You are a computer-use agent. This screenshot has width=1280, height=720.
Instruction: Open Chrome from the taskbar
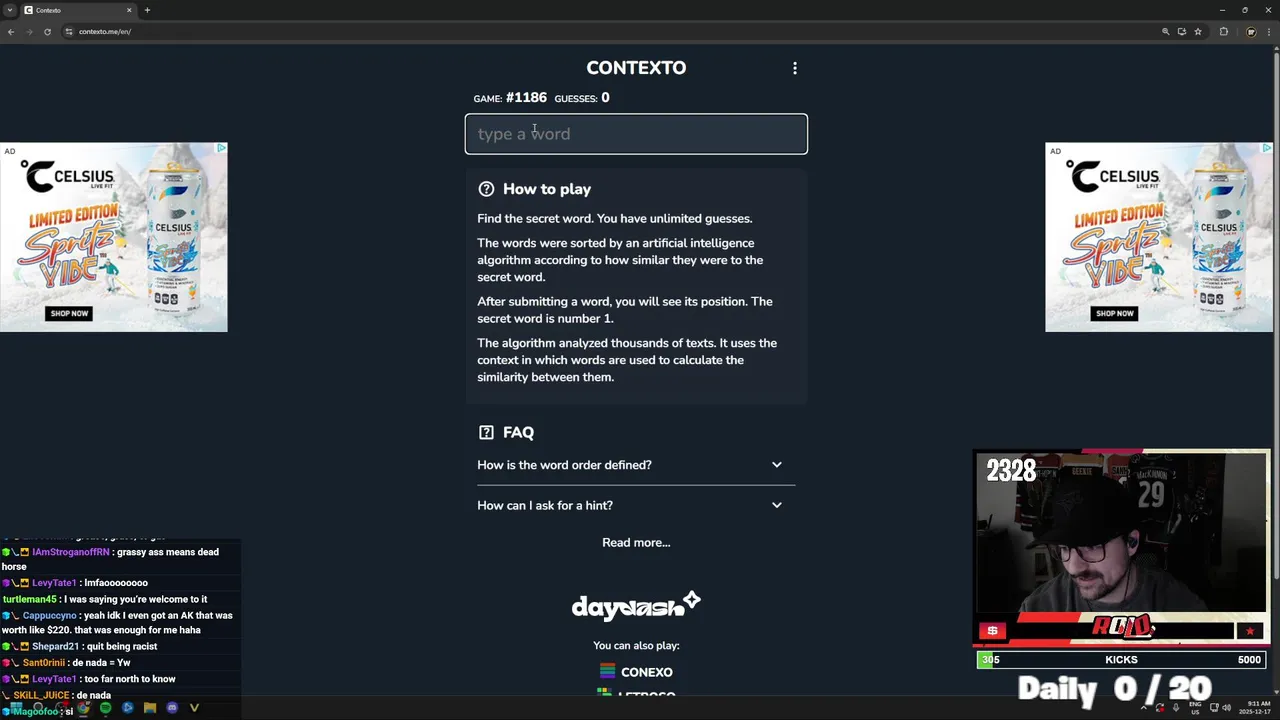coord(83,708)
